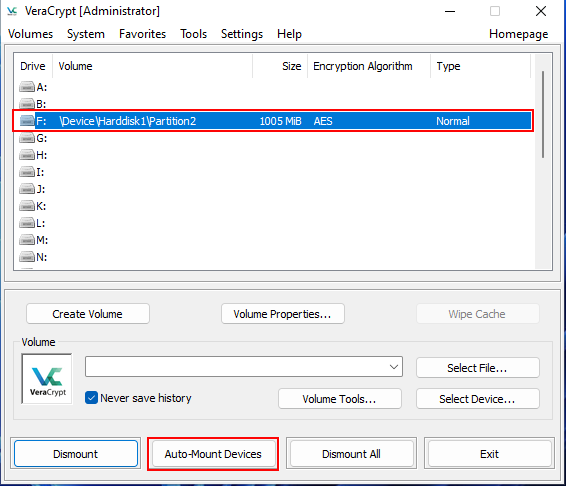Image resolution: width=566 pixels, height=486 pixels.
Task: Click the G: drive icon
Action: pyautogui.click(x=27, y=138)
